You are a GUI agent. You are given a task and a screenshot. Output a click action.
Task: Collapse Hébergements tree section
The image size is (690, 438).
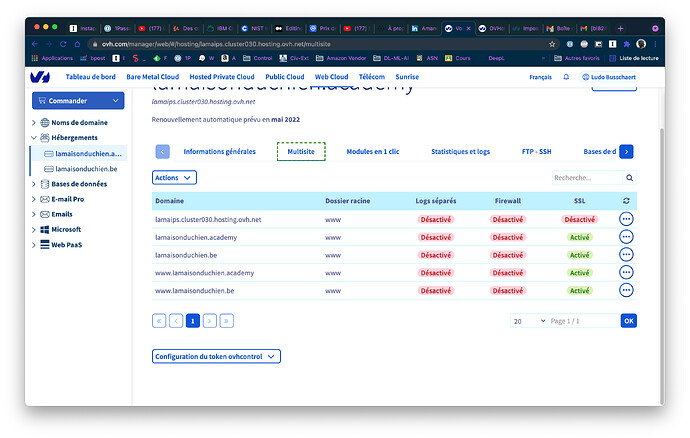click(x=34, y=138)
